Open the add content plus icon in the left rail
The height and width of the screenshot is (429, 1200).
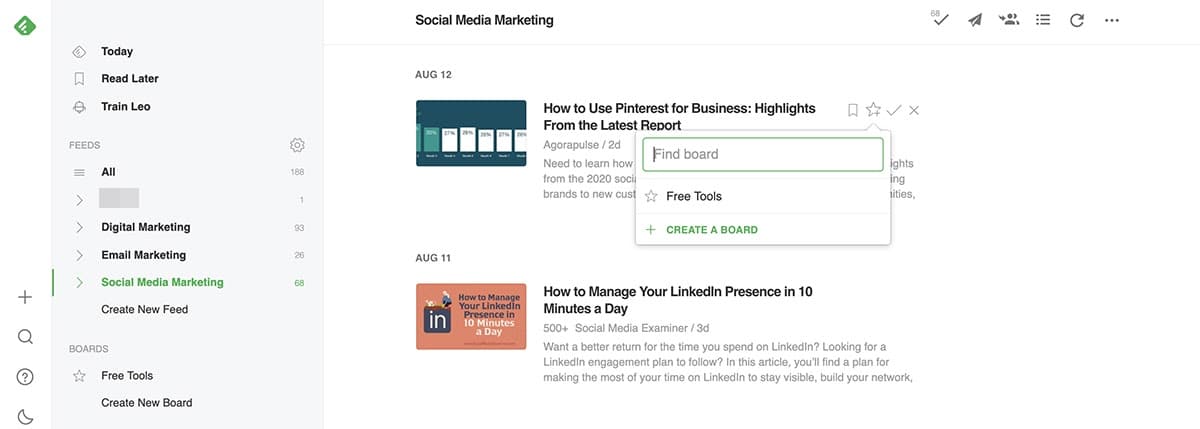pyautogui.click(x=26, y=297)
